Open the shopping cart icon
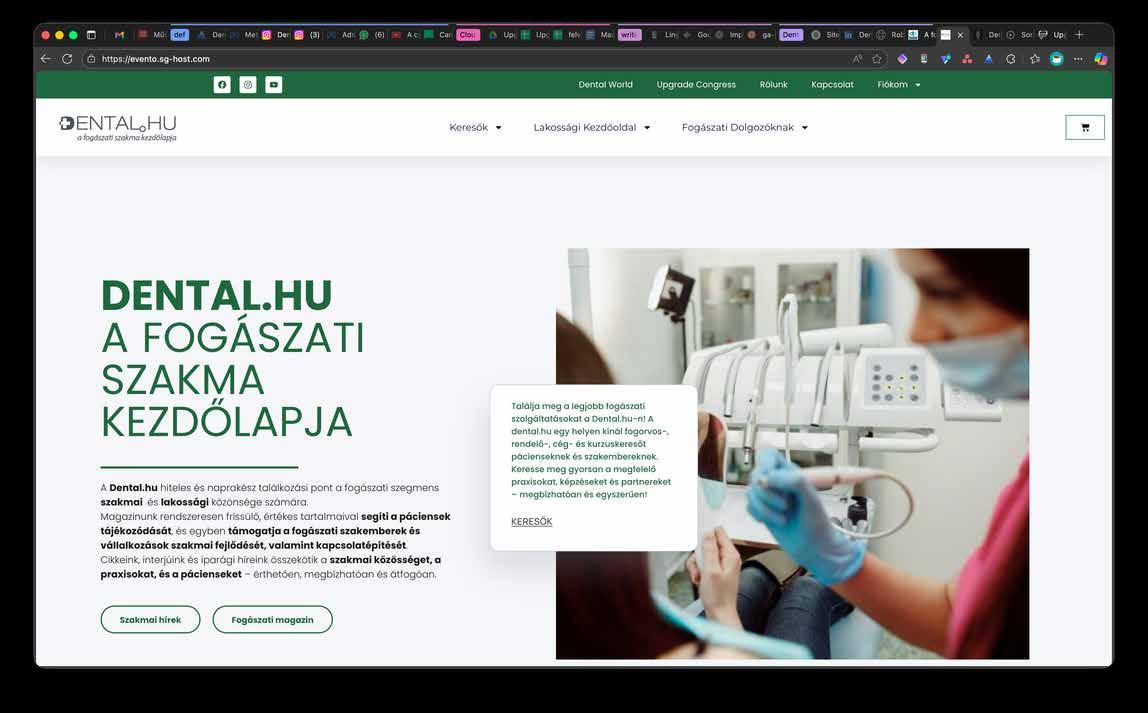Image resolution: width=1148 pixels, height=713 pixels. 1084,127
